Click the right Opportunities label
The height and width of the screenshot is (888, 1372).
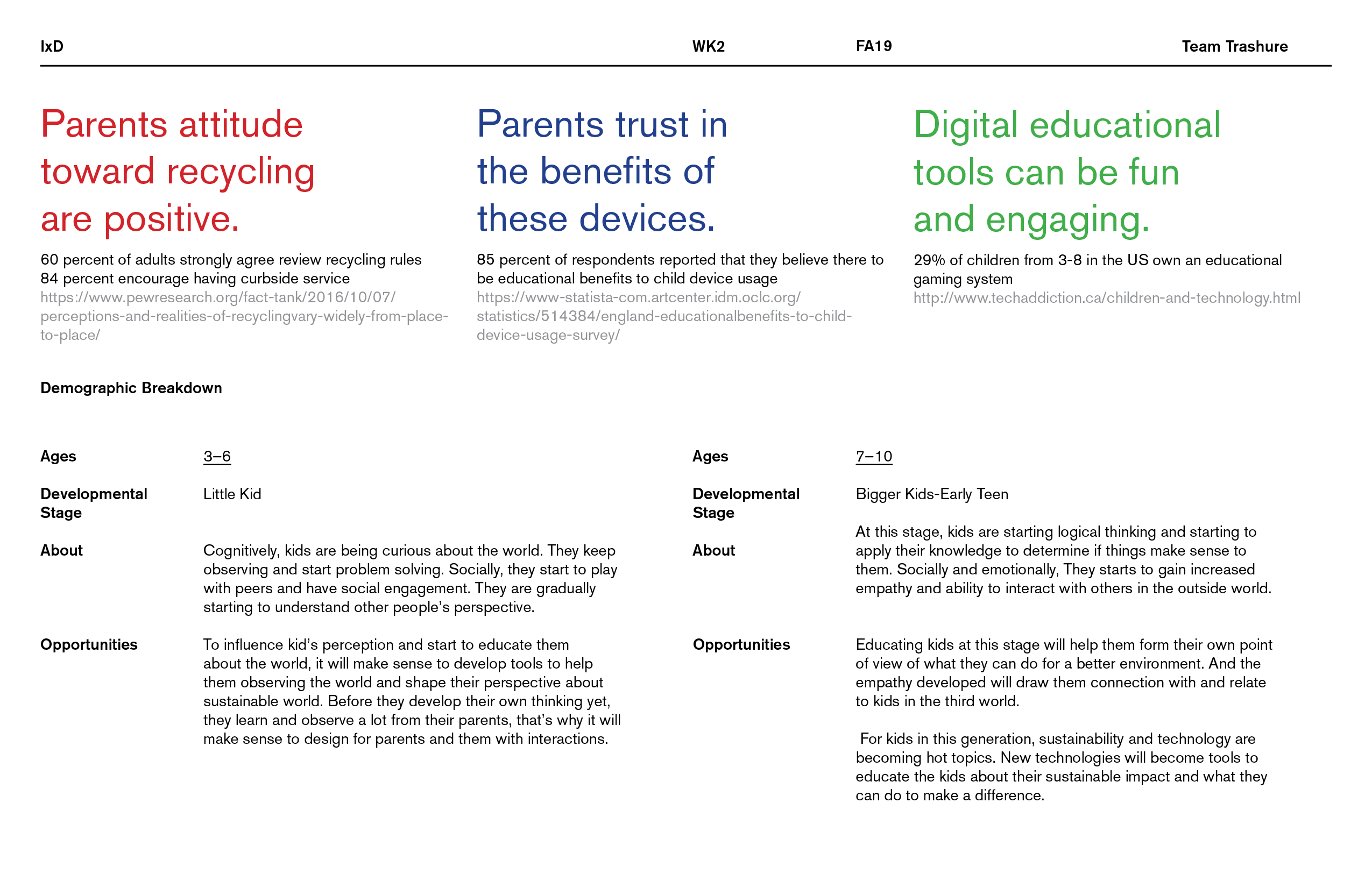point(741,644)
